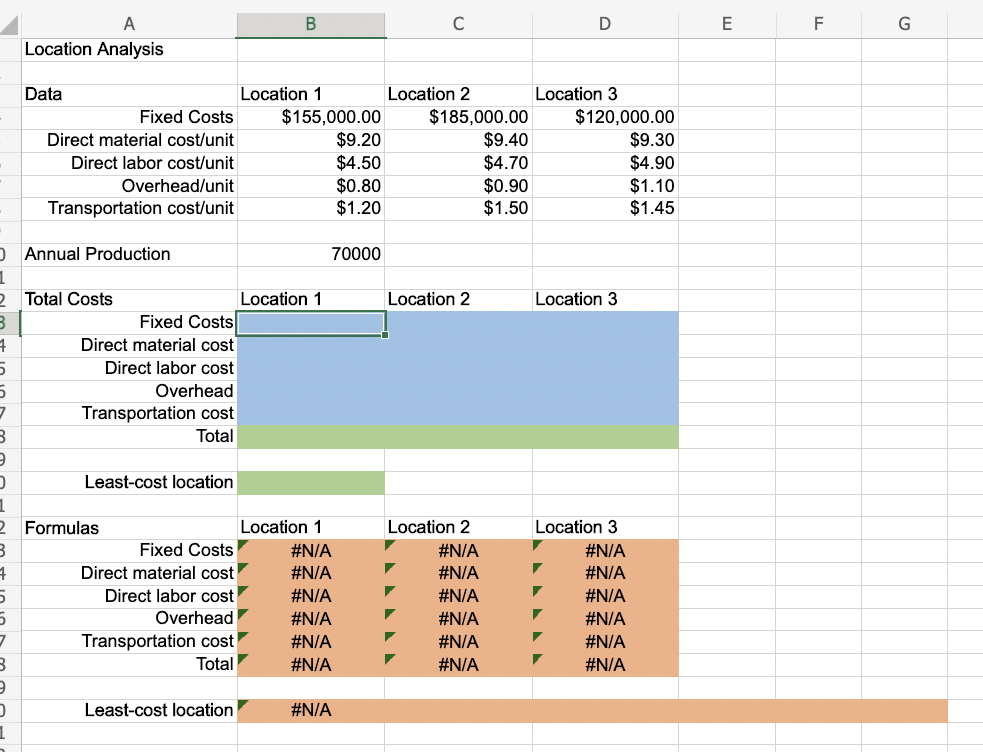
Task: Click the error indicator on Location 3 Overhead #N/A
Action: 538,611
